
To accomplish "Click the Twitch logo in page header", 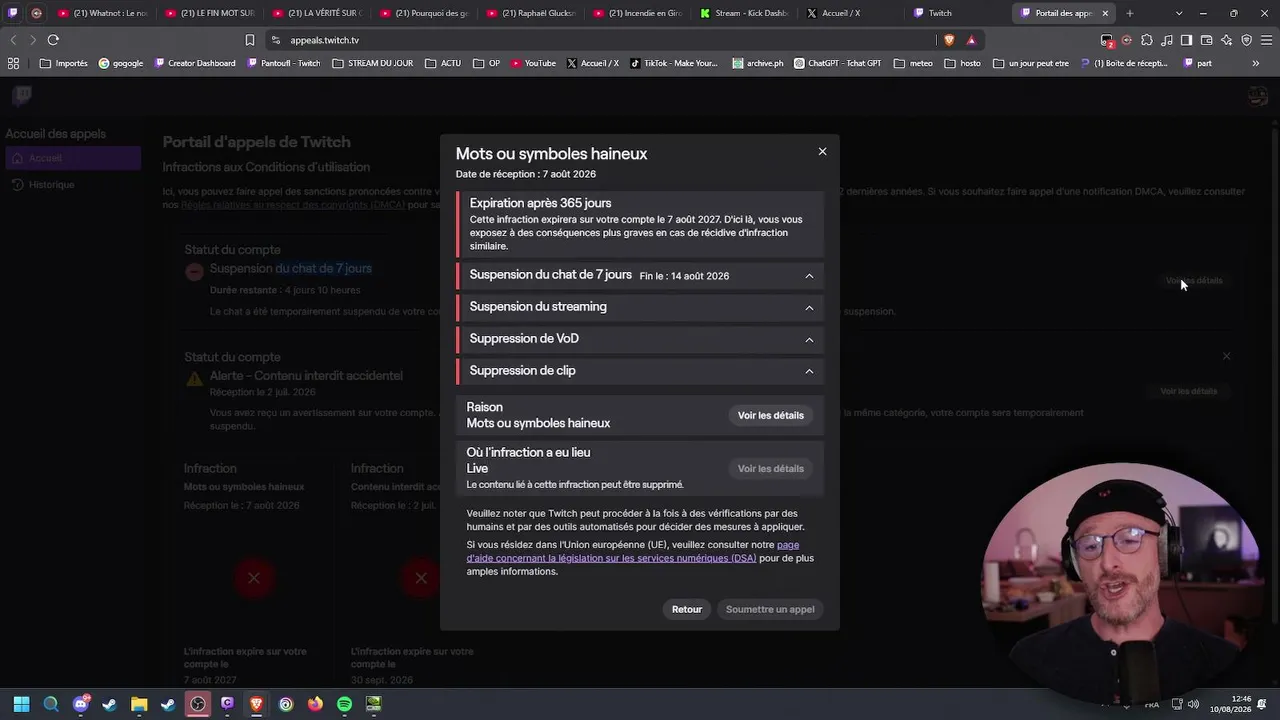I will [22, 96].
